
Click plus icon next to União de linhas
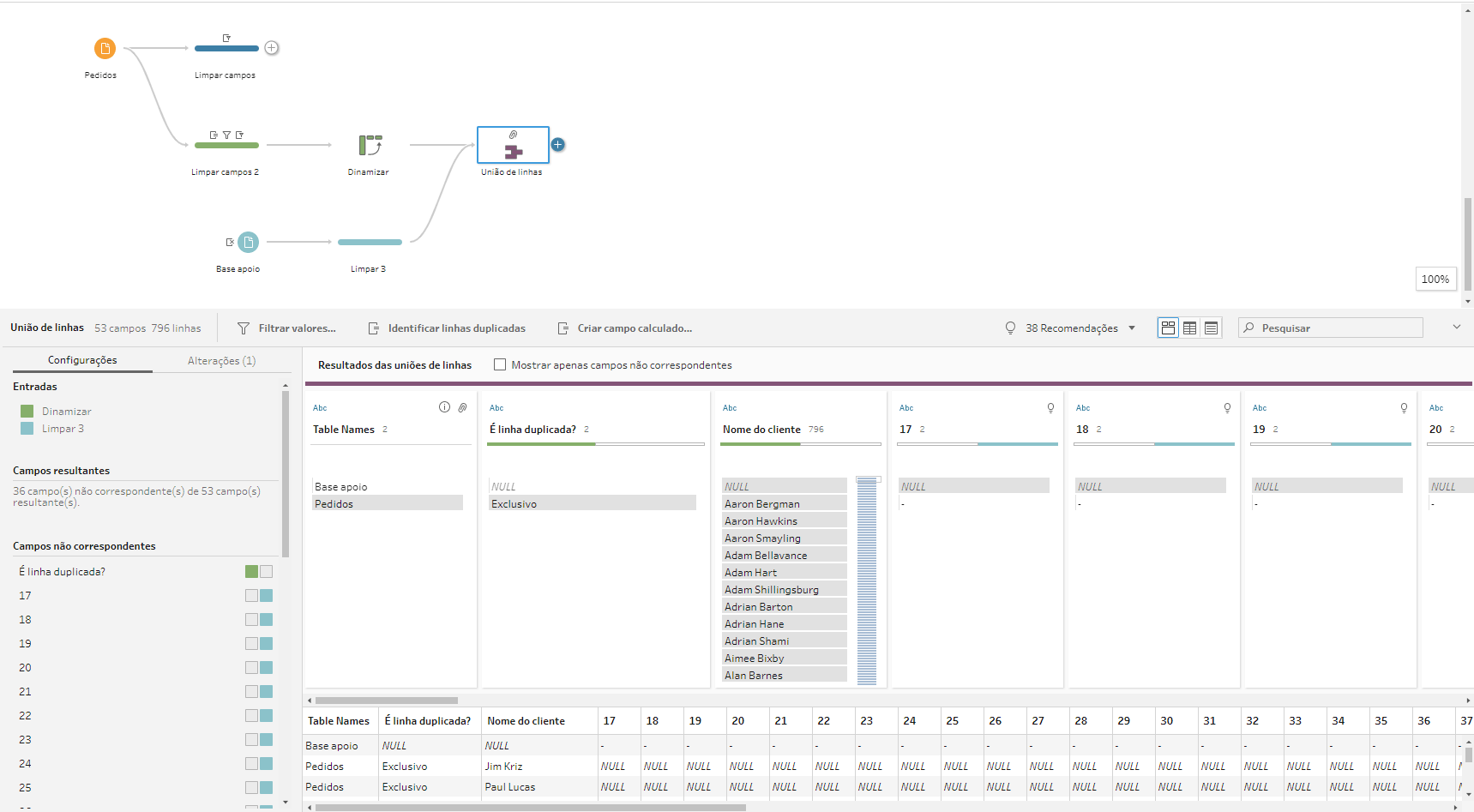point(558,145)
